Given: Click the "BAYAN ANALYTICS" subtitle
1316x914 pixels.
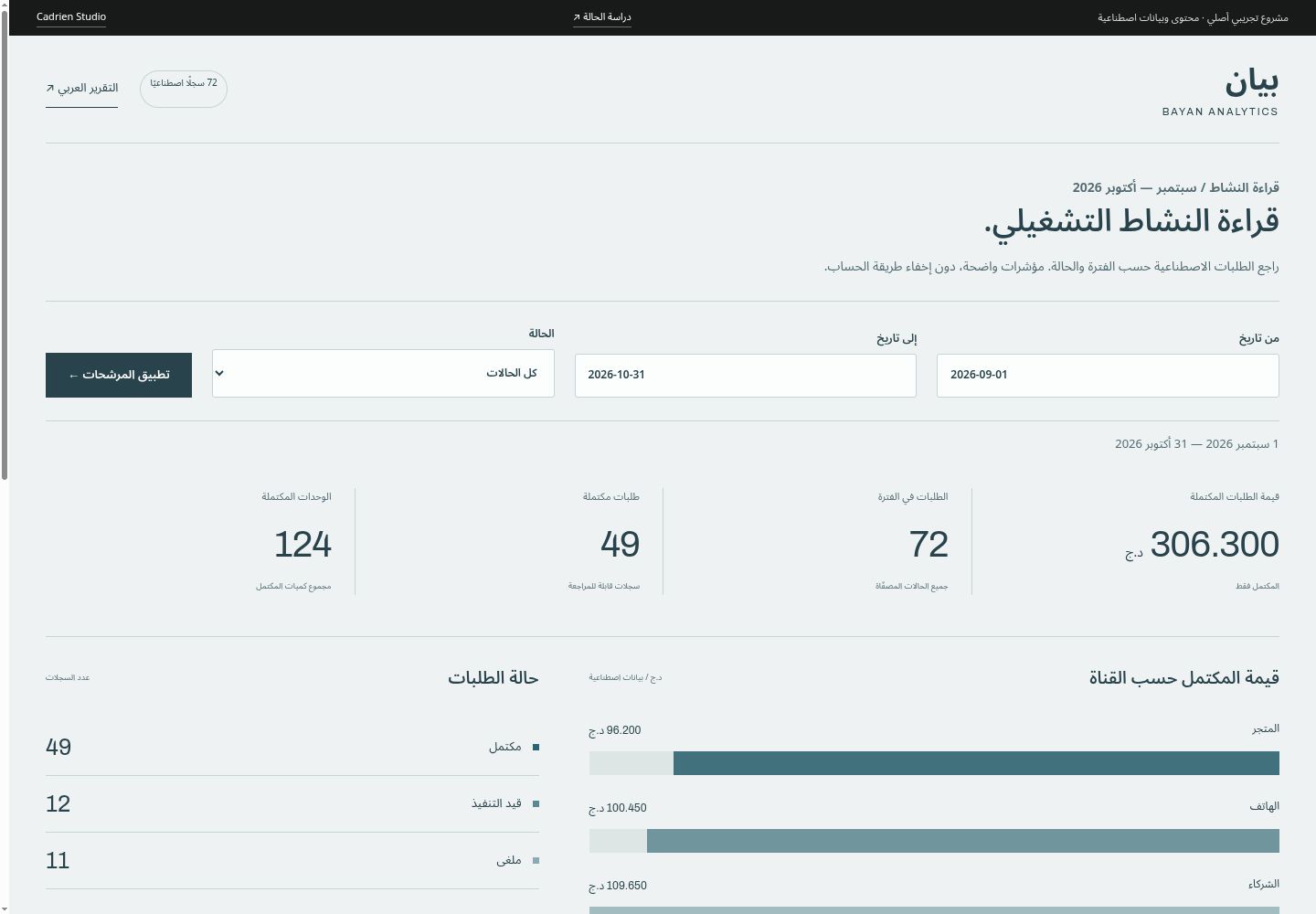Looking at the screenshot, I should click(x=1220, y=112).
